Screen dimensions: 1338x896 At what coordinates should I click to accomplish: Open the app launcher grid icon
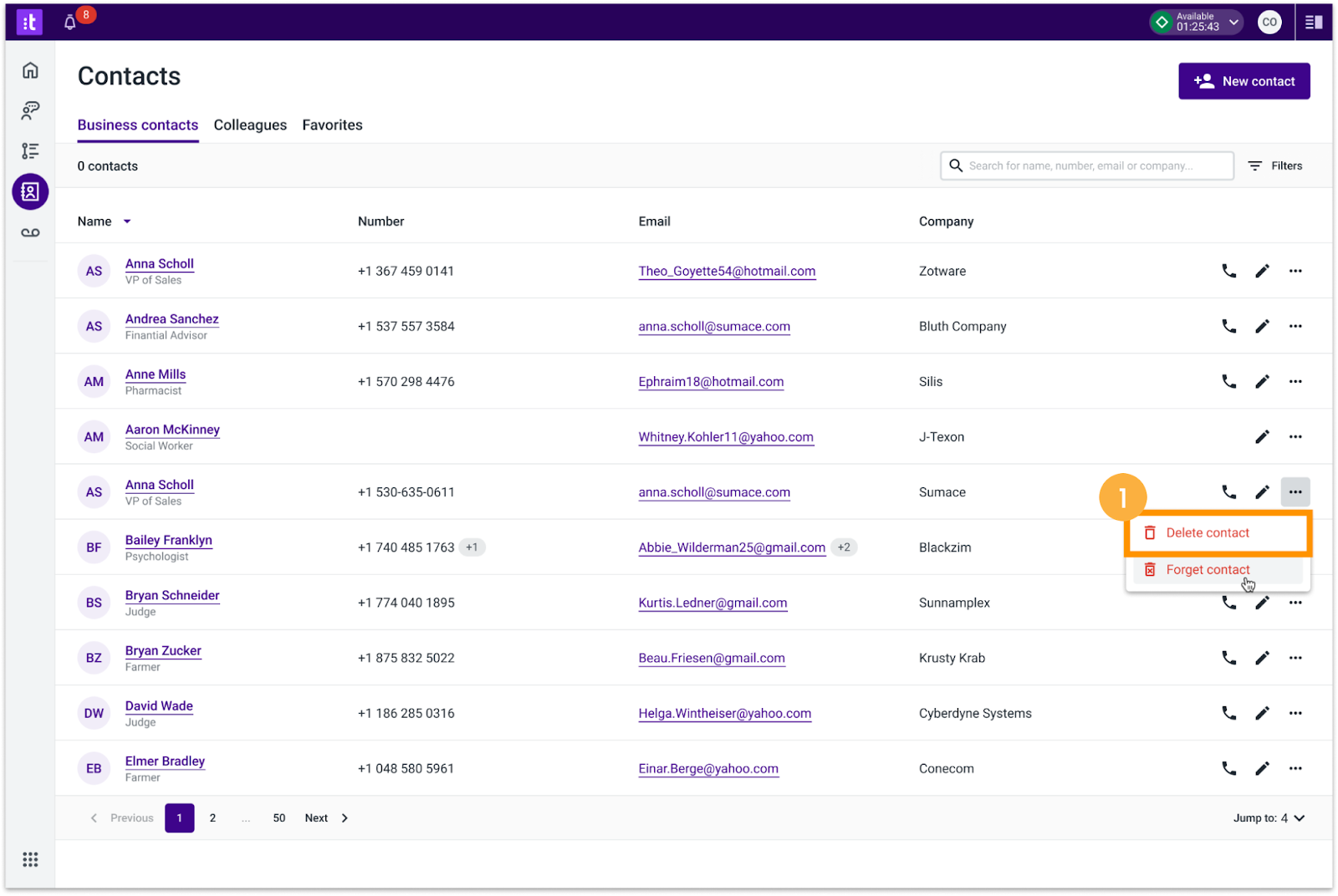point(30,859)
